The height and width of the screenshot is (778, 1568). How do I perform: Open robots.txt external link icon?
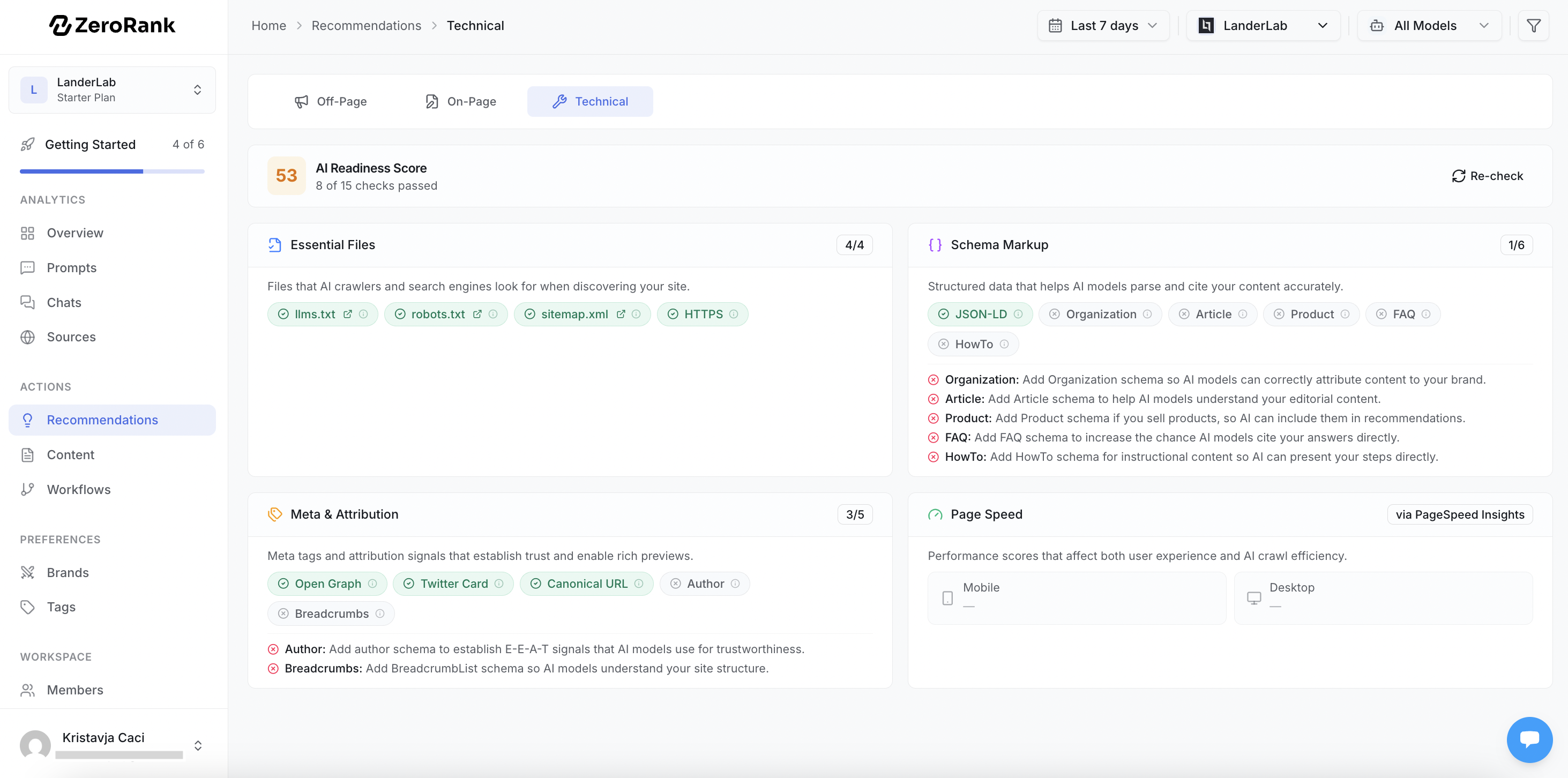tap(477, 314)
